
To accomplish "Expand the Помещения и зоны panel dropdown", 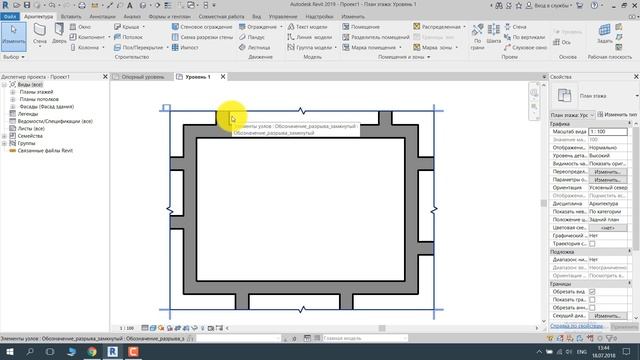I will 429,57.
